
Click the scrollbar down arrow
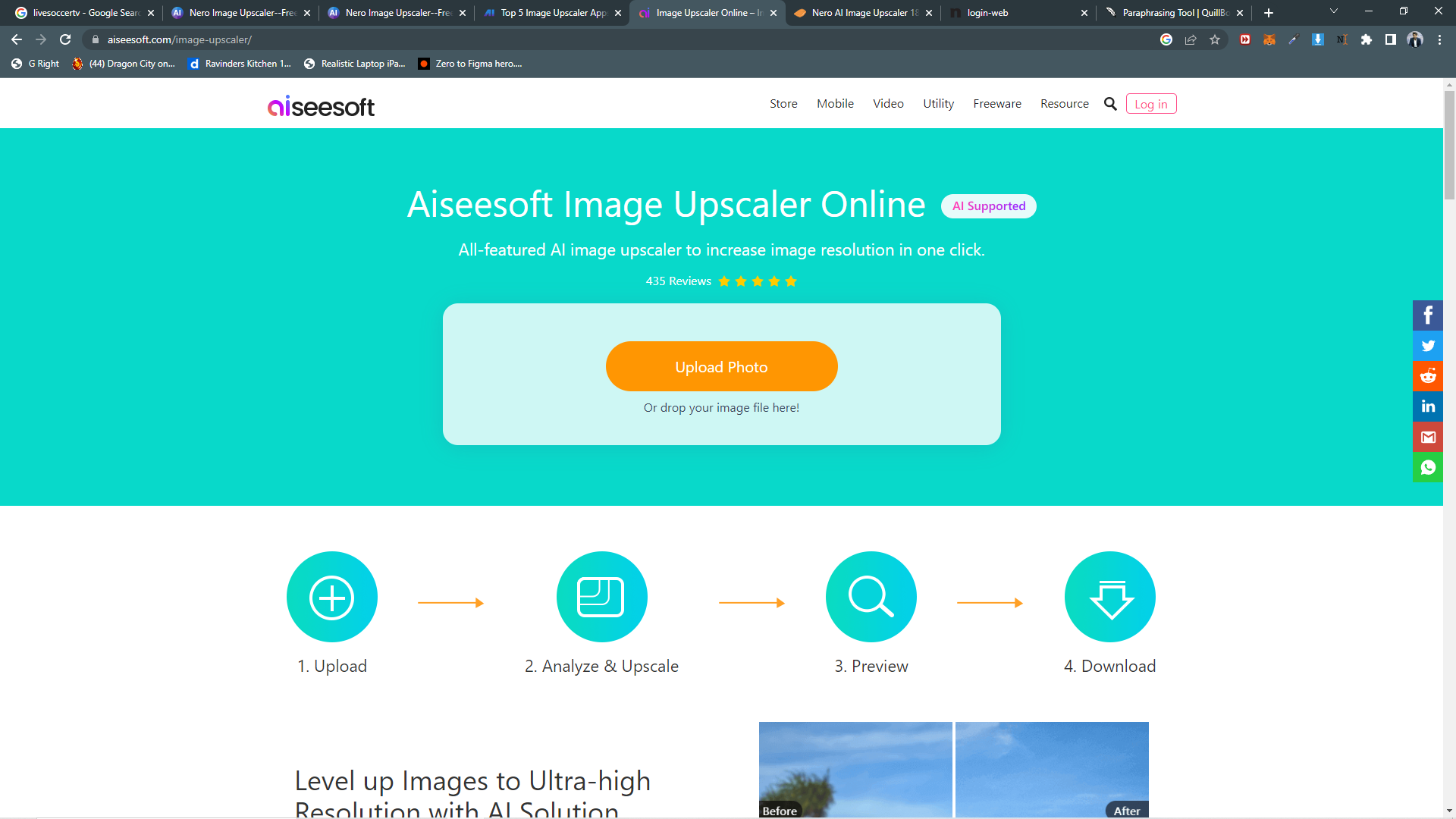point(1449,811)
